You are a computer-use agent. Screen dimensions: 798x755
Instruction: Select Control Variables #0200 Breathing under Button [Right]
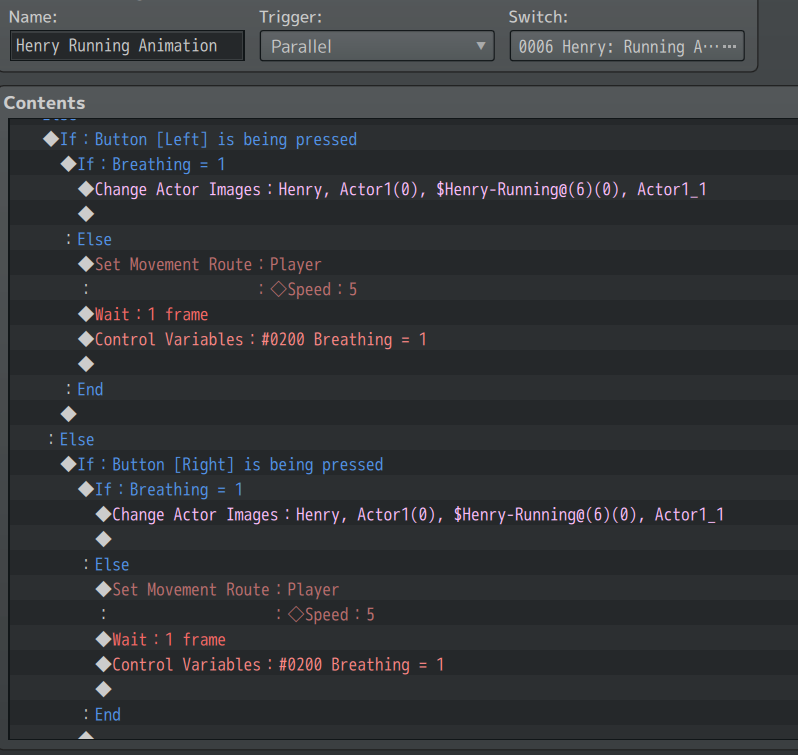click(404, 664)
